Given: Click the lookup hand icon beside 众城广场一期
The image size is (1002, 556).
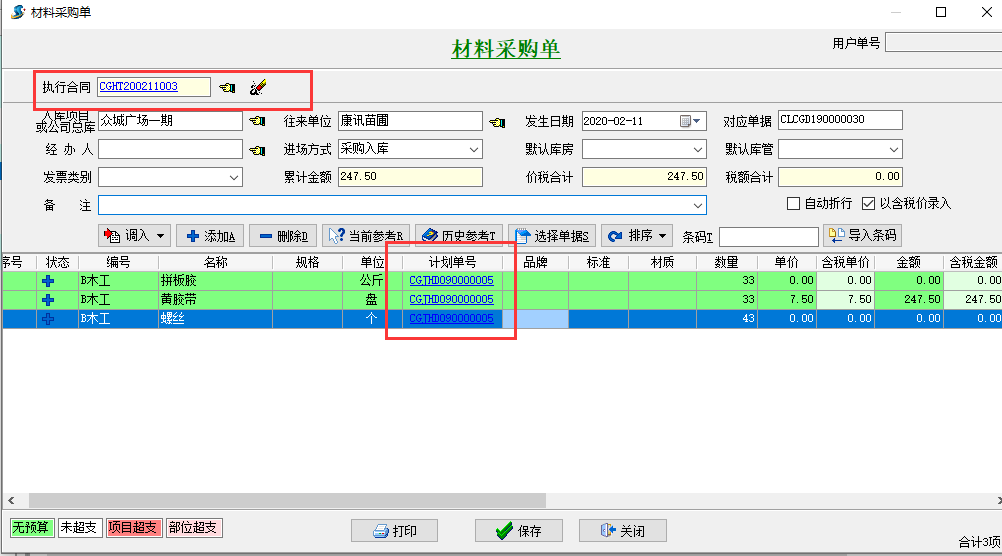Looking at the screenshot, I should [x=257, y=122].
